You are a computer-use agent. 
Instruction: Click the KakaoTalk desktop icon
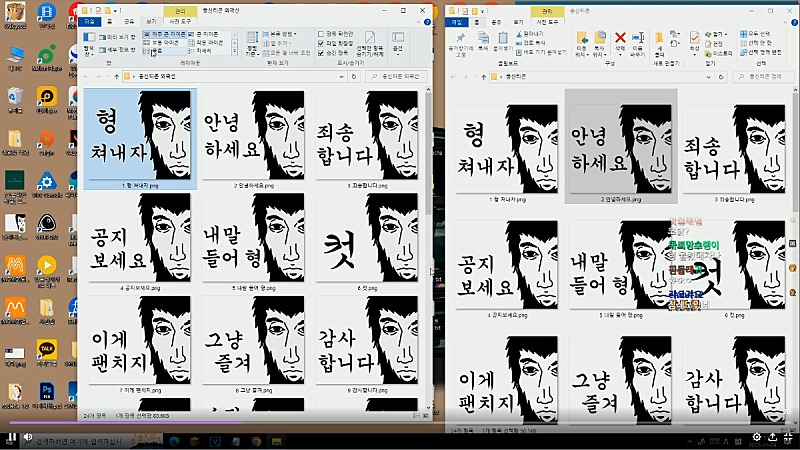pos(45,348)
